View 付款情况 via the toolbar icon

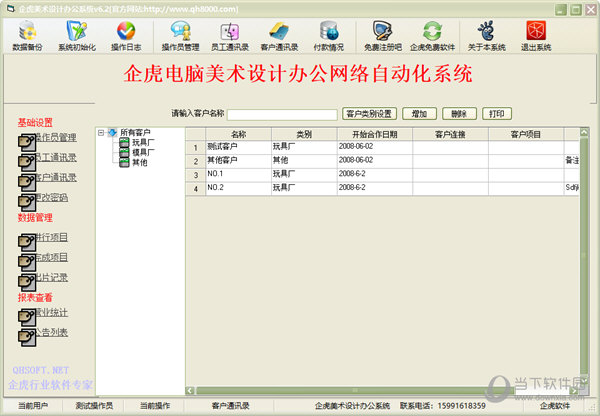tap(328, 36)
